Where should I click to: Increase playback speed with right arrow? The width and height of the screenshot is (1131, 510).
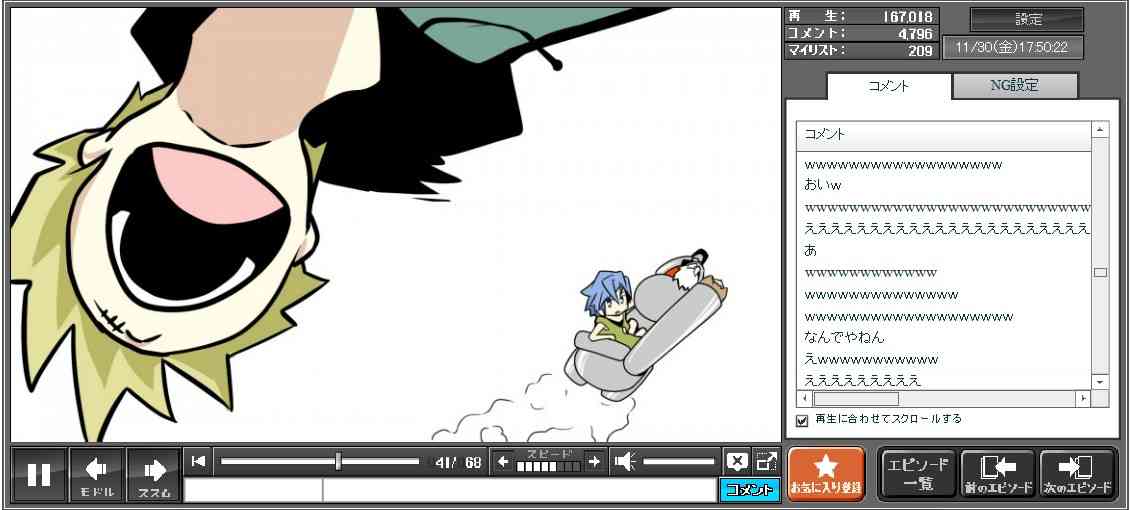click(x=594, y=461)
